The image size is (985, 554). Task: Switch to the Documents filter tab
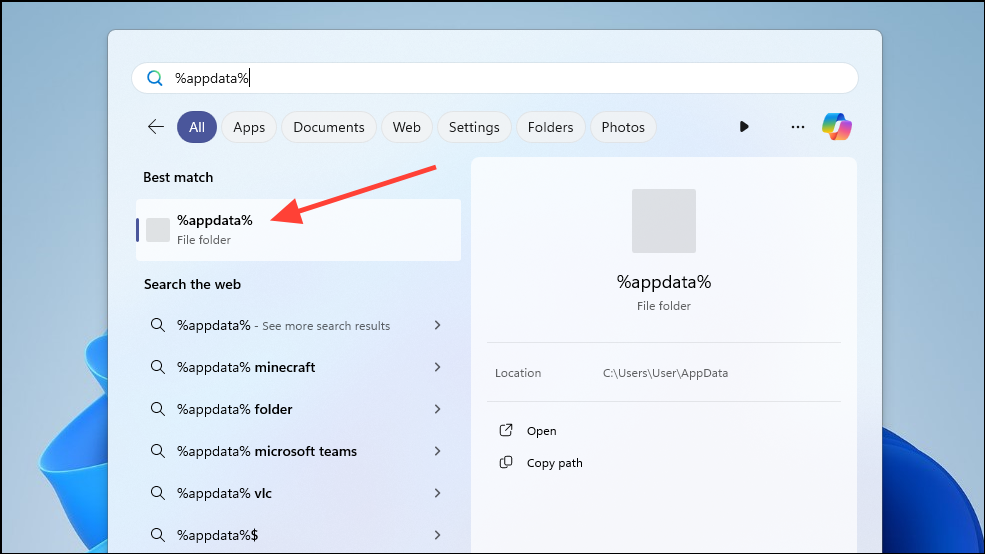[x=329, y=127]
